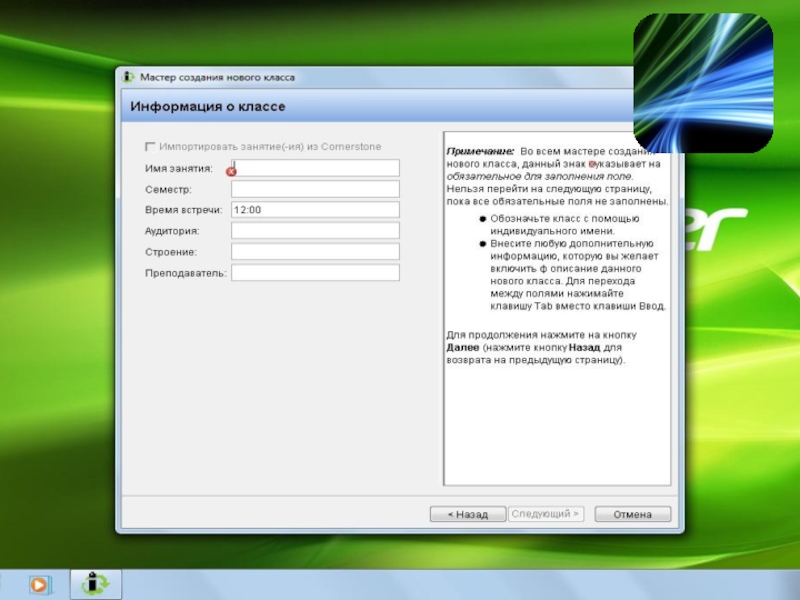Click the wizard icon in the title bar
This screenshot has width=800, height=600.
coord(129,77)
